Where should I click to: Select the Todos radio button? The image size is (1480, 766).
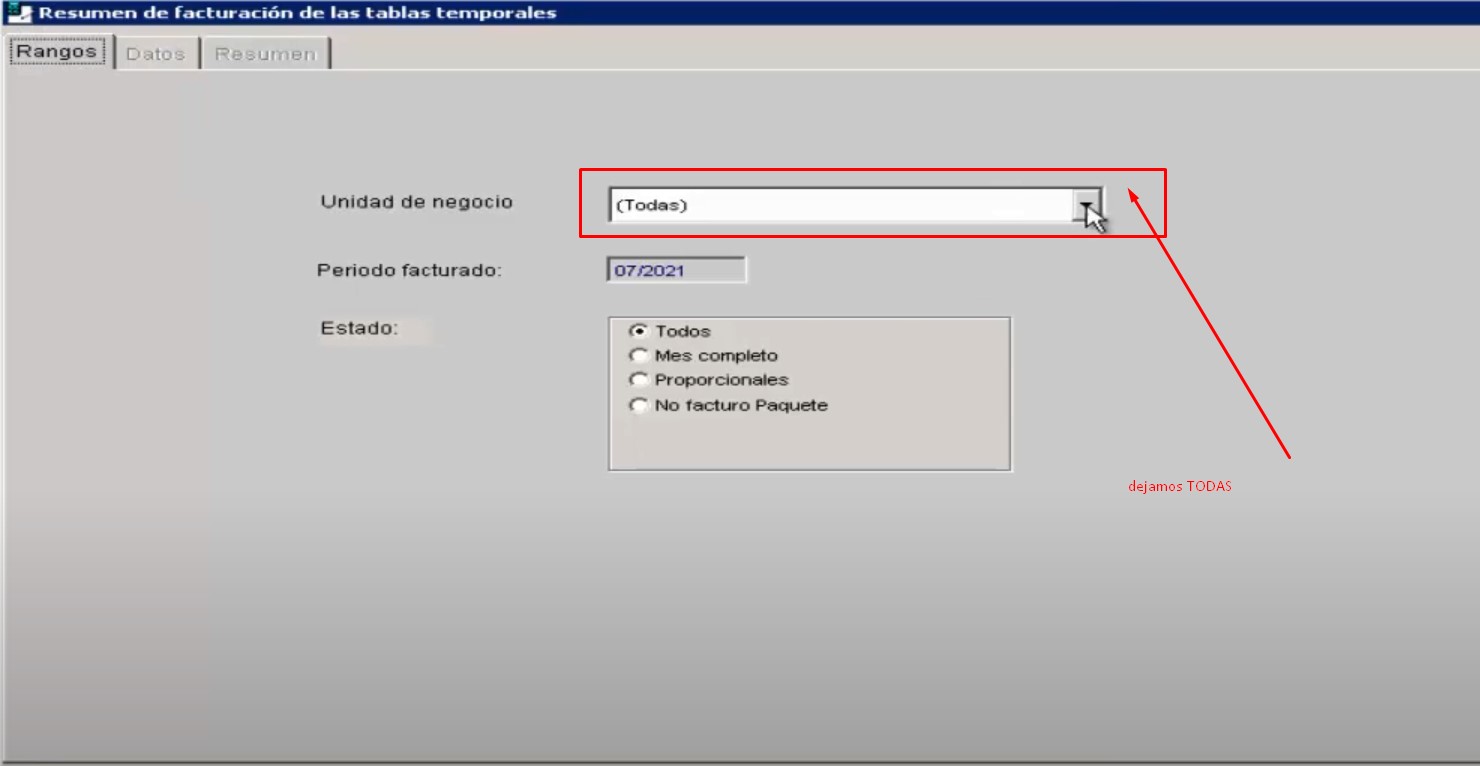click(x=637, y=331)
